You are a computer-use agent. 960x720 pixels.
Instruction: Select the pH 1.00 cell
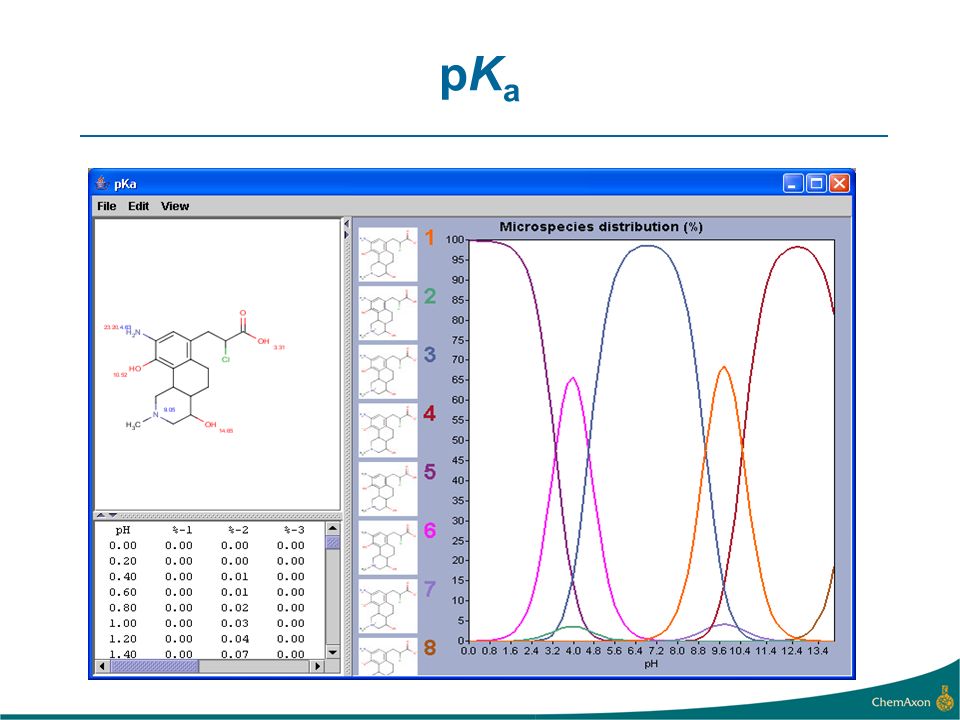coord(123,623)
